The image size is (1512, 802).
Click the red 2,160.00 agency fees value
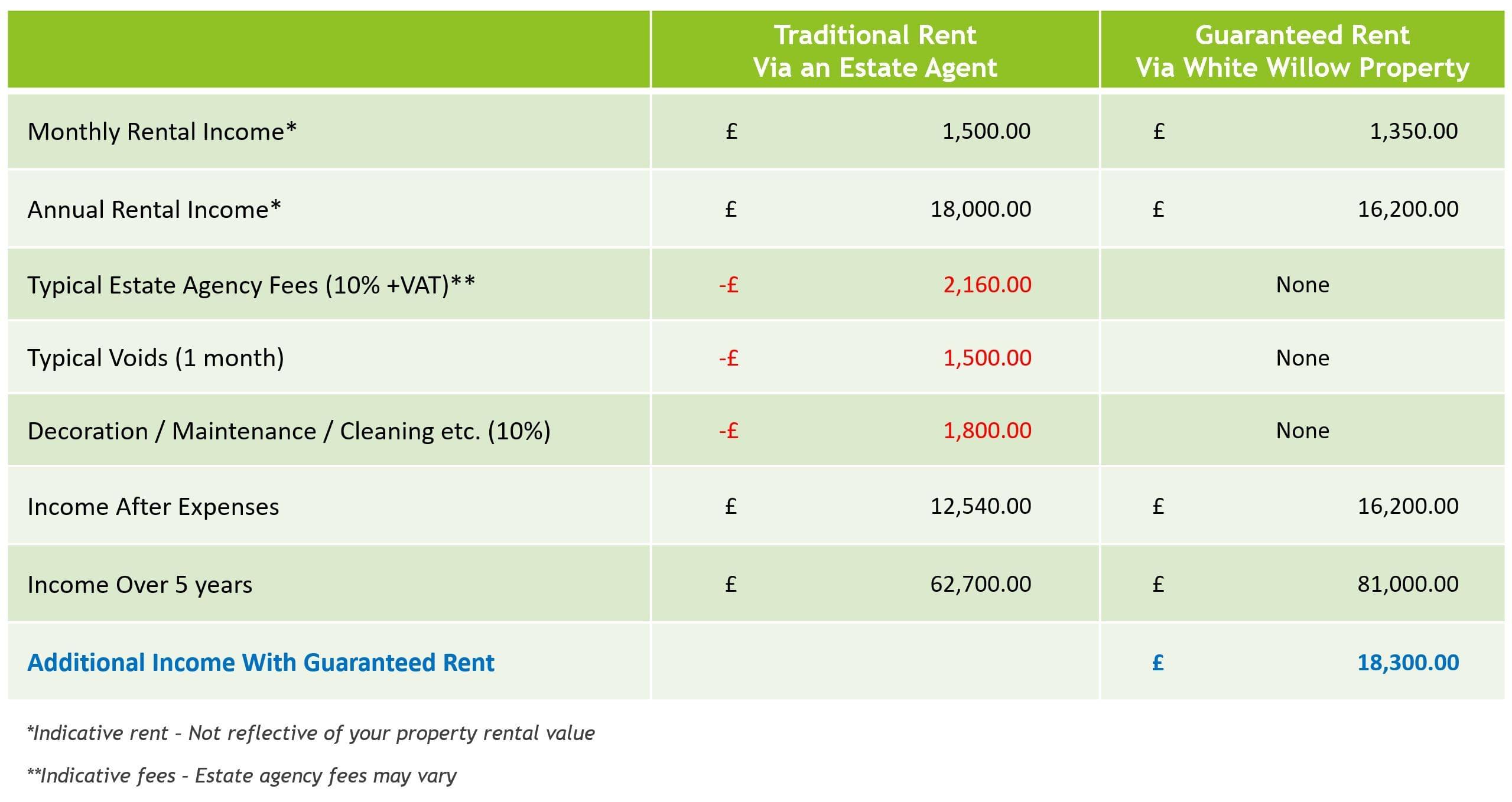(x=987, y=285)
